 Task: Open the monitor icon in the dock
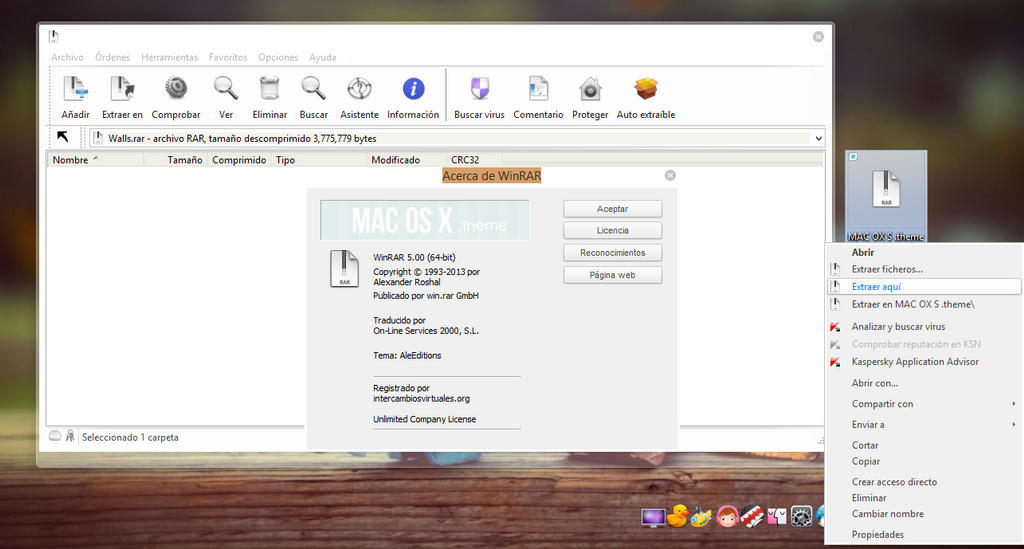tap(653, 518)
